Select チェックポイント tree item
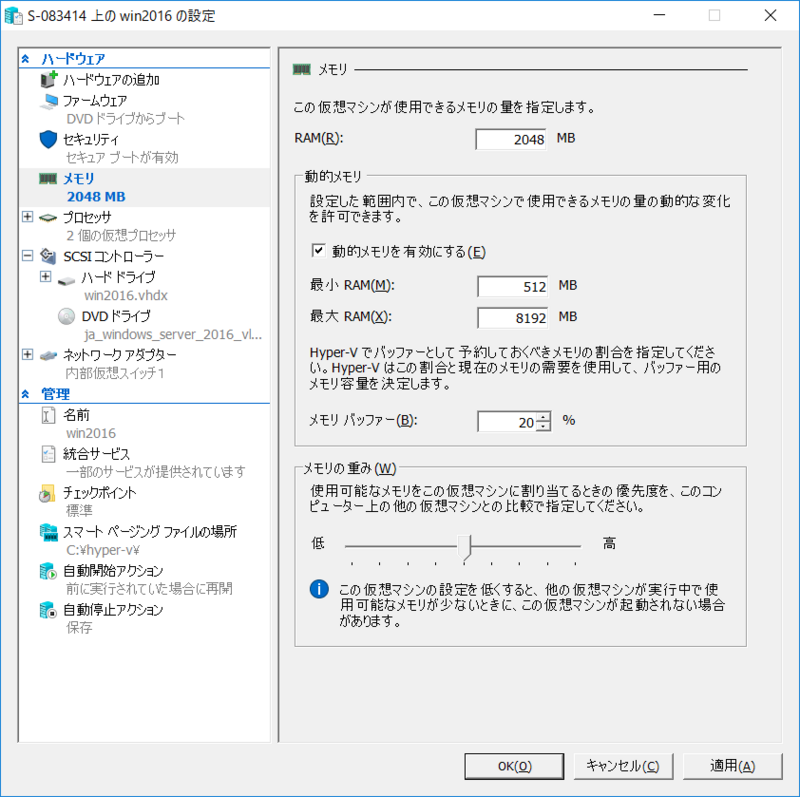The height and width of the screenshot is (797, 800). pyautogui.click(x=99, y=493)
